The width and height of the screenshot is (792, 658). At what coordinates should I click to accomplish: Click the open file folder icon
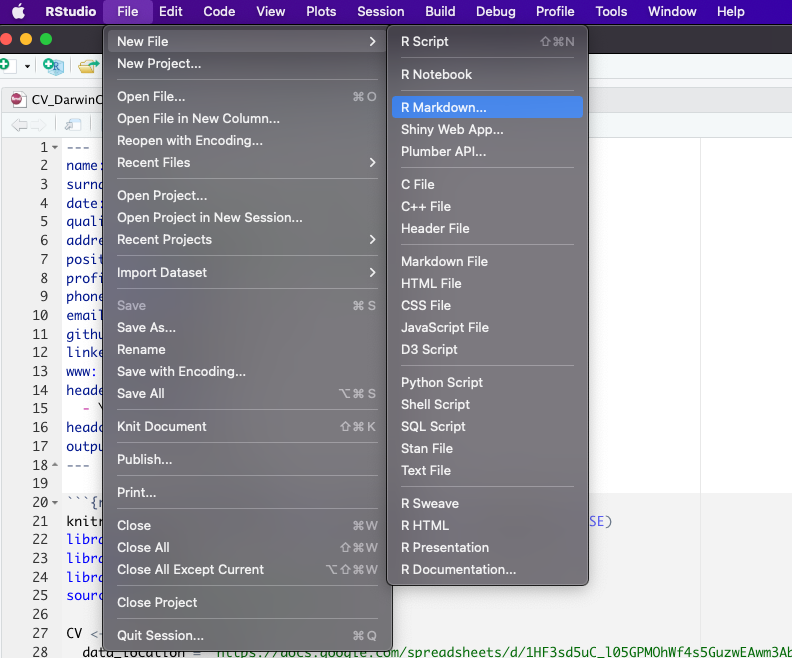[x=89, y=66]
